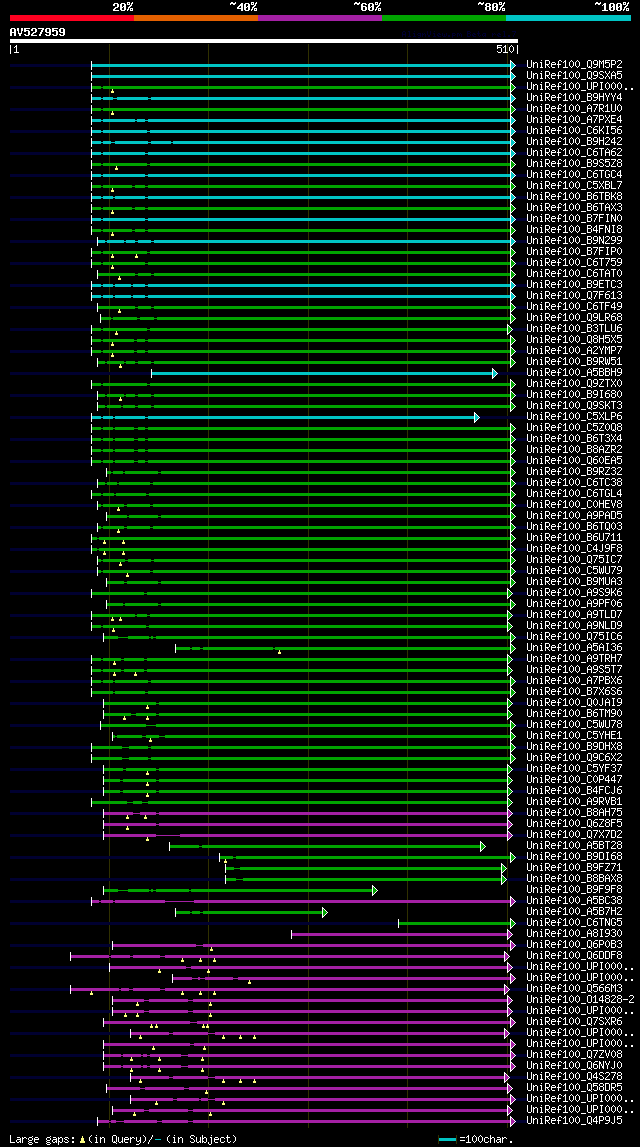
Task: Click the UniRef100_C5YHE1 label
Action: pos(574,736)
